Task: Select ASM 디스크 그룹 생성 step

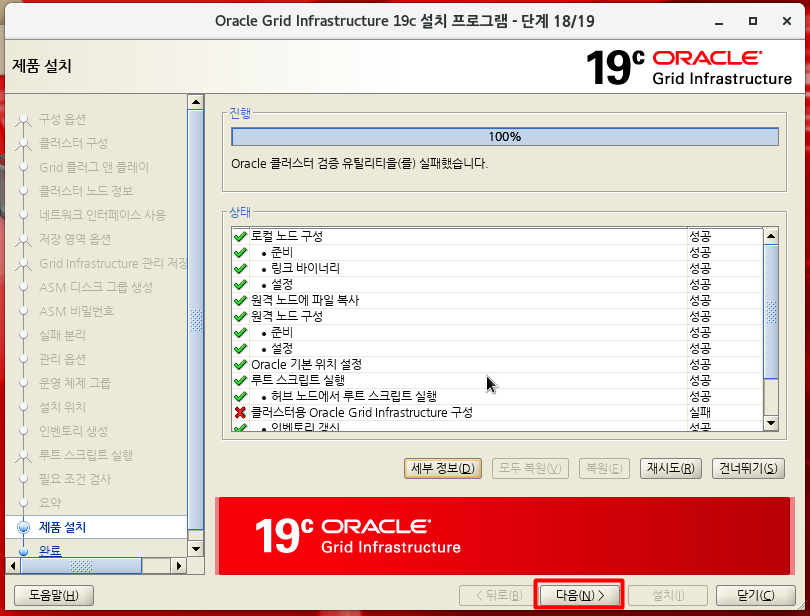Action: click(96, 287)
